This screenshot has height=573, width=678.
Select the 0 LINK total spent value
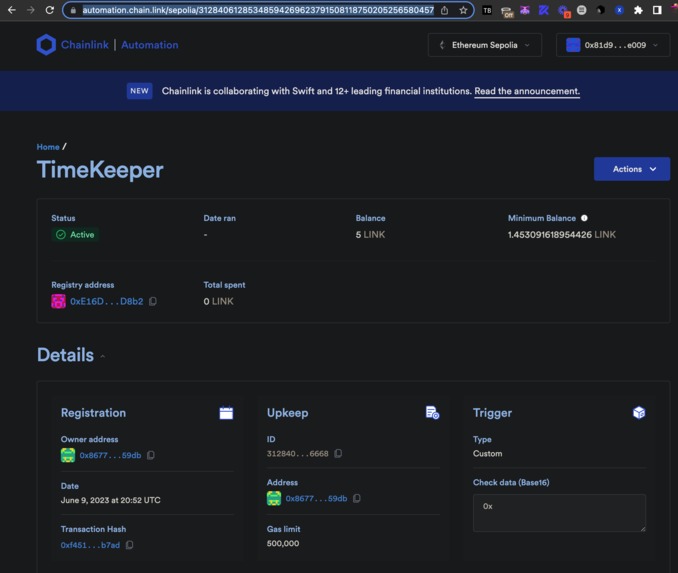[x=218, y=301]
